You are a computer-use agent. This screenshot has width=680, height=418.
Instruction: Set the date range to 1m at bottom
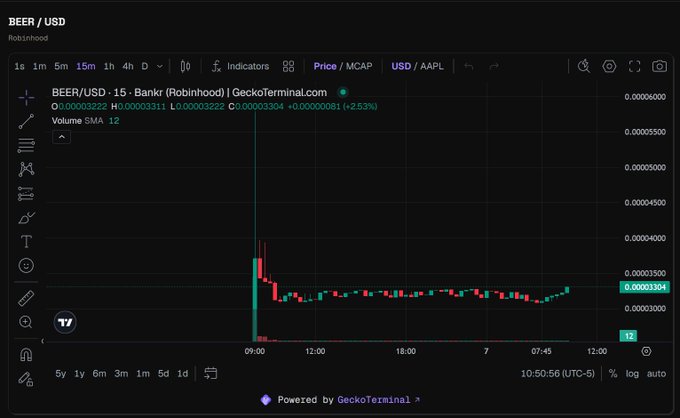coord(143,373)
